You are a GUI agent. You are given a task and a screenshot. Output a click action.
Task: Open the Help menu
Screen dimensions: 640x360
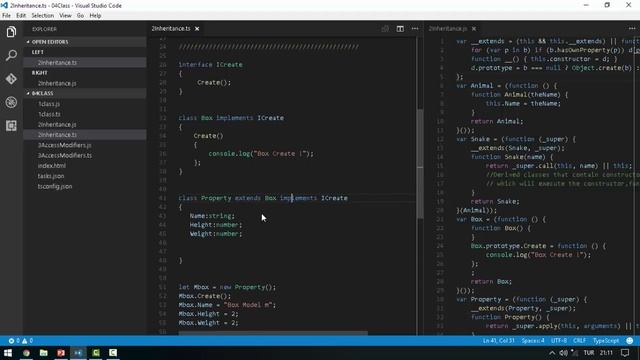[95, 16]
